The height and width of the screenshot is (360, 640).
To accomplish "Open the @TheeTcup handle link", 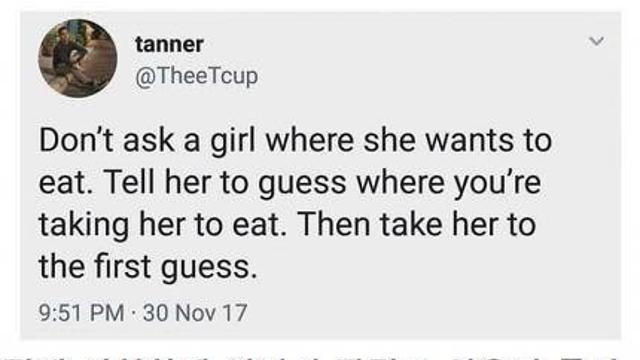I will pos(196,76).
